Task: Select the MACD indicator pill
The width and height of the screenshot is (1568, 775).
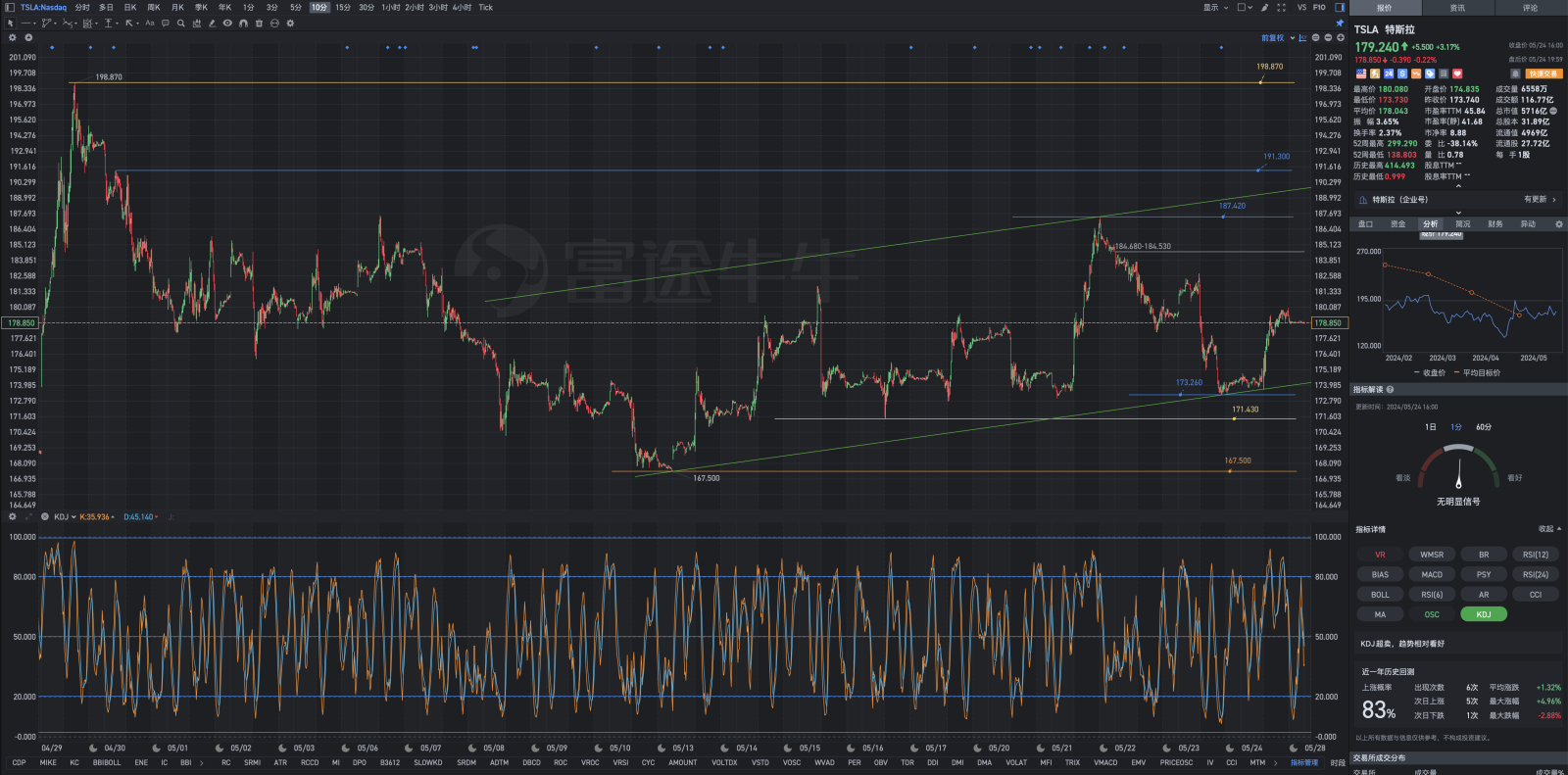Action: pyautogui.click(x=1432, y=575)
